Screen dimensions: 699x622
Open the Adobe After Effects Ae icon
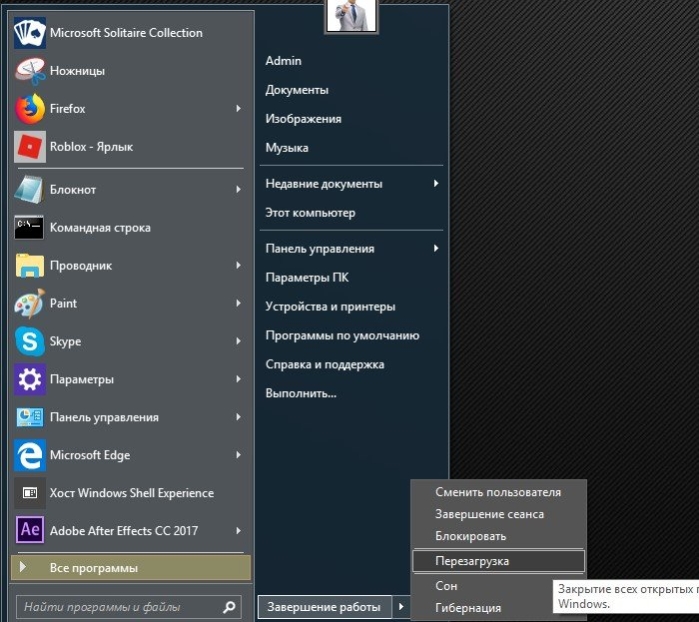(29, 530)
